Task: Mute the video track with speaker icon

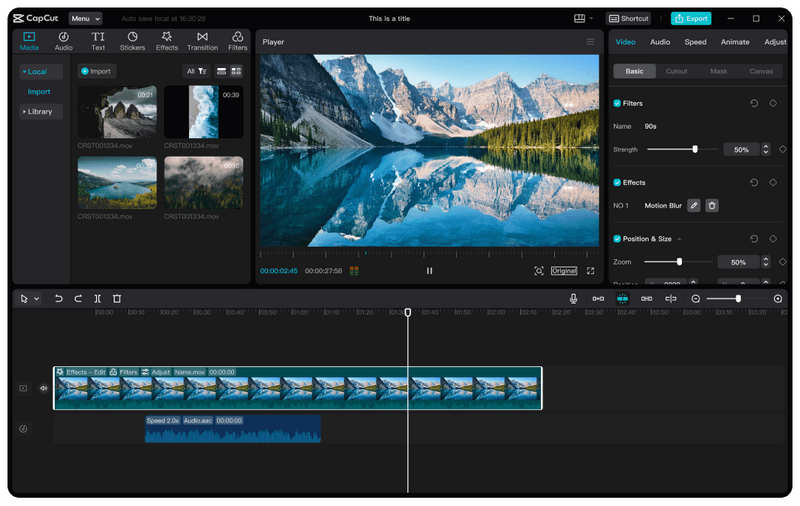Action: click(x=44, y=388)
